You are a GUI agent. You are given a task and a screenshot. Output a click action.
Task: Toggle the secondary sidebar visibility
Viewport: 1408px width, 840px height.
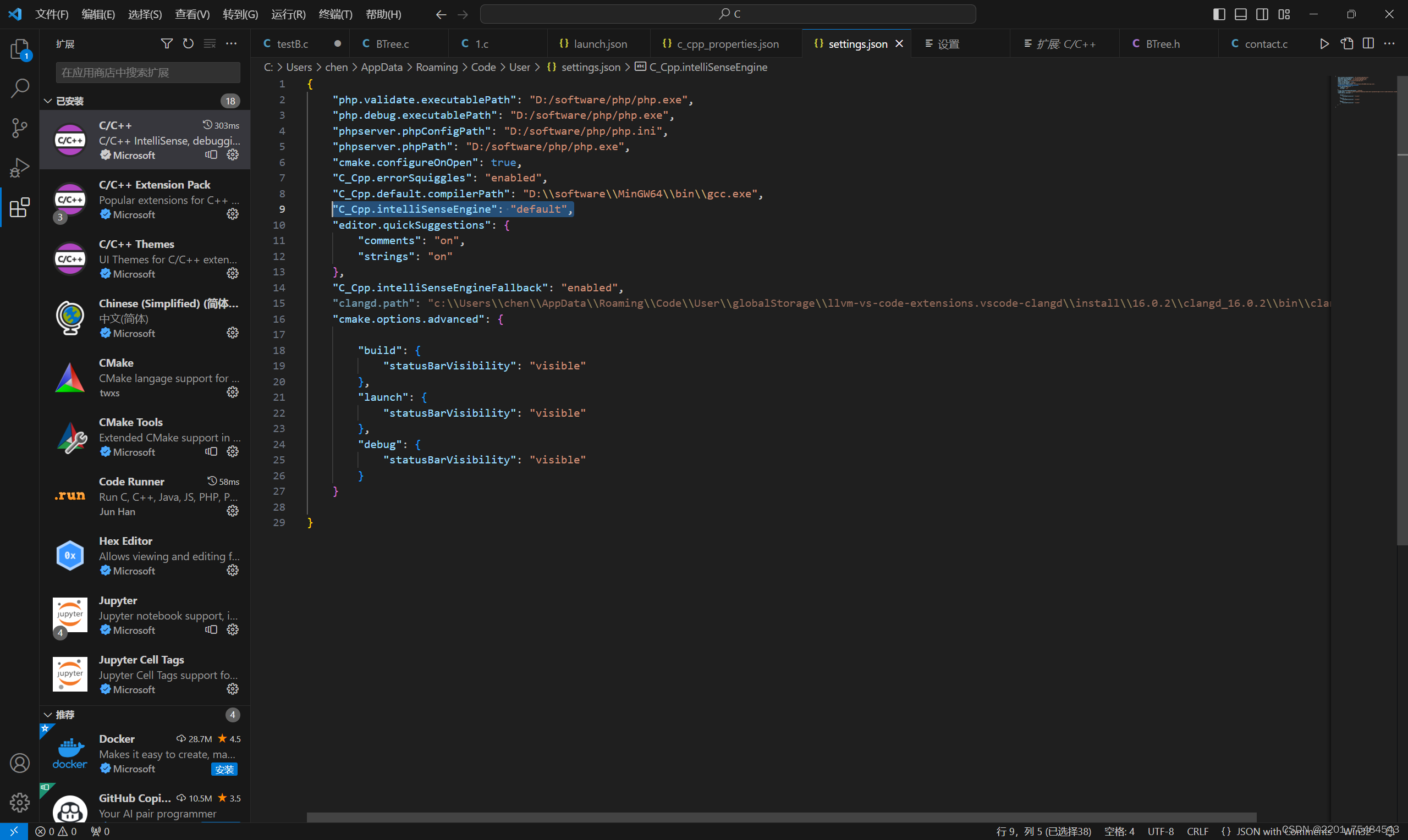(1262, 14)
